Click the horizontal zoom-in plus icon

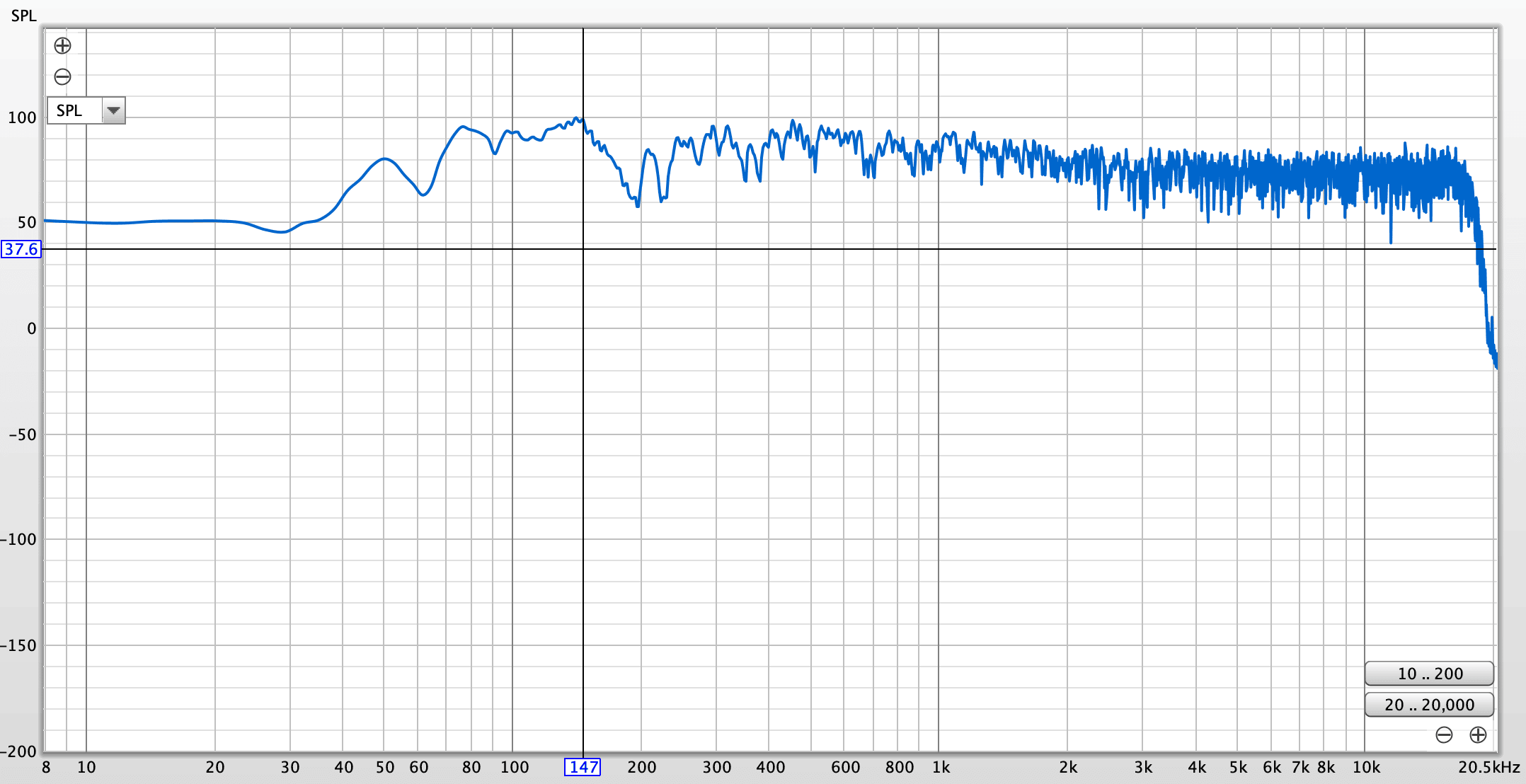tap(1478, 735)
